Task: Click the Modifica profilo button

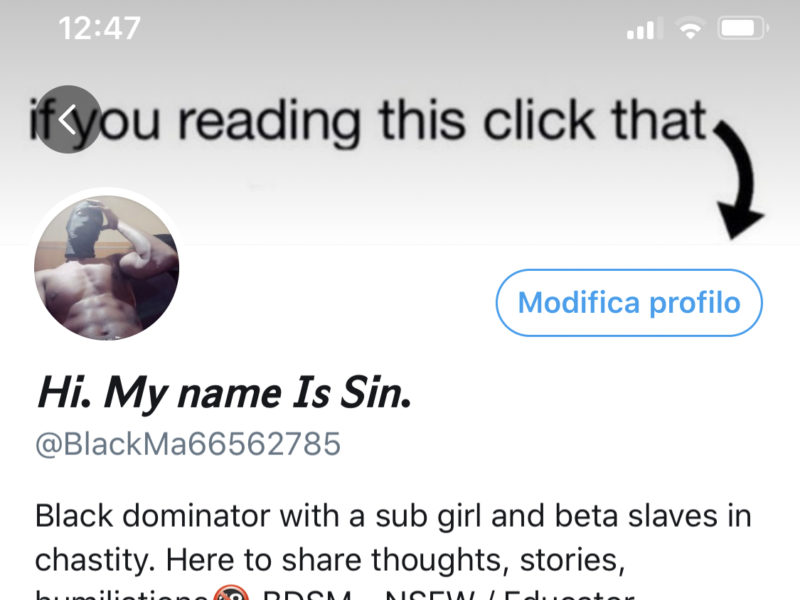Action: (629, 303)
